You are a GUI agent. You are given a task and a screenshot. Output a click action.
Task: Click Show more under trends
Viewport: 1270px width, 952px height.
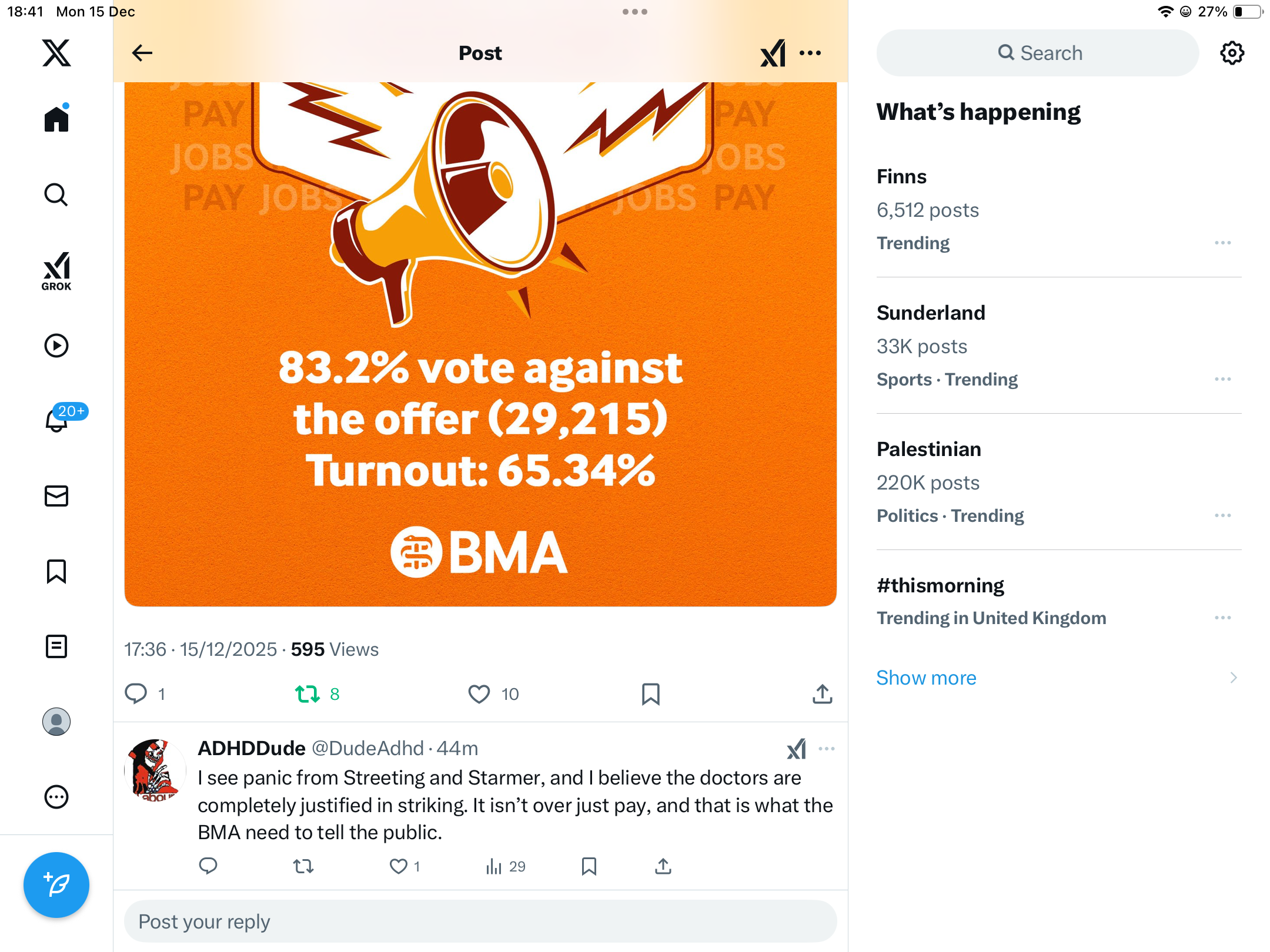coord(926,678)
